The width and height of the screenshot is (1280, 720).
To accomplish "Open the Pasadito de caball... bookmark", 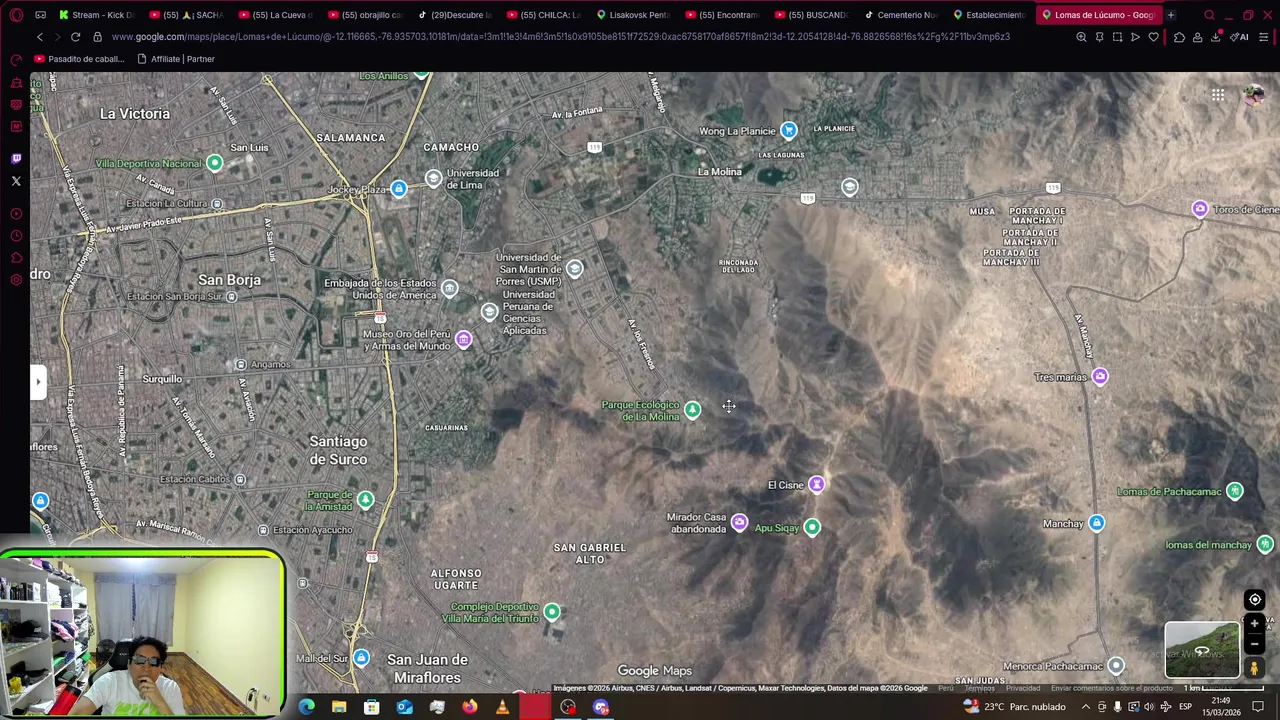I will (x=79, y=59).
